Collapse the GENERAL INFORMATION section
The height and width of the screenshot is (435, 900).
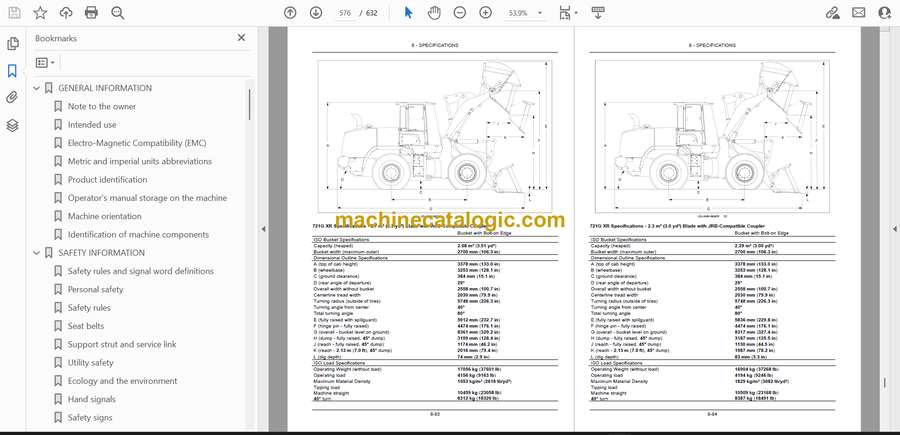tap(37, 88)
